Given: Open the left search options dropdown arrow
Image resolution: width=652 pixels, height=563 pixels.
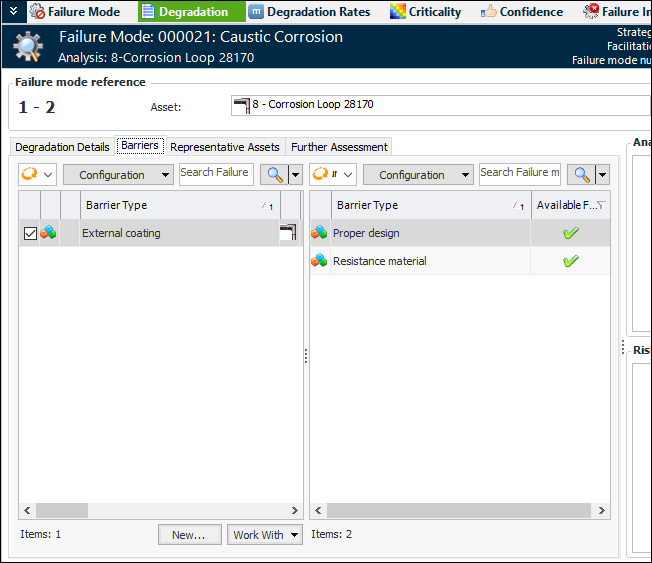Looking at the screenshot, I should click(295, 175).
